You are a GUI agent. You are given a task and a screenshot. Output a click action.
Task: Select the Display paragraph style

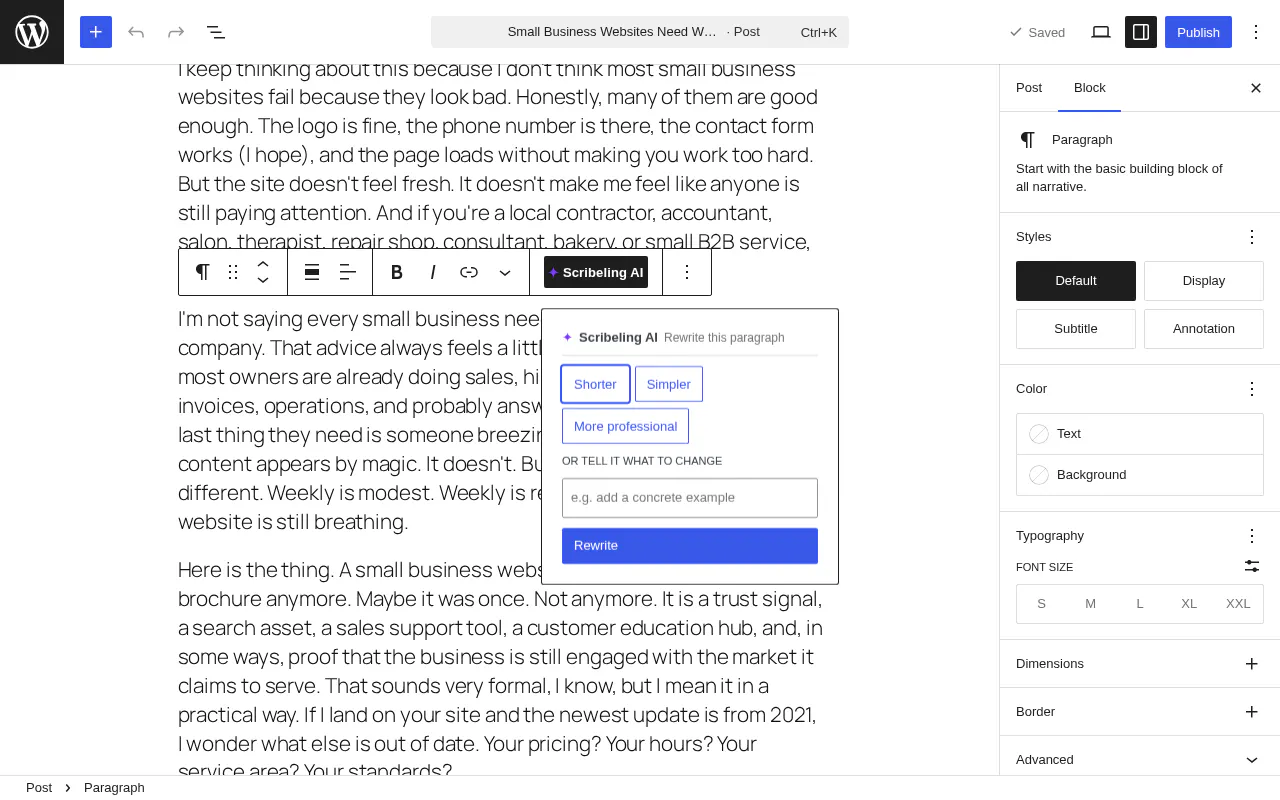(x=1204, y=281)
